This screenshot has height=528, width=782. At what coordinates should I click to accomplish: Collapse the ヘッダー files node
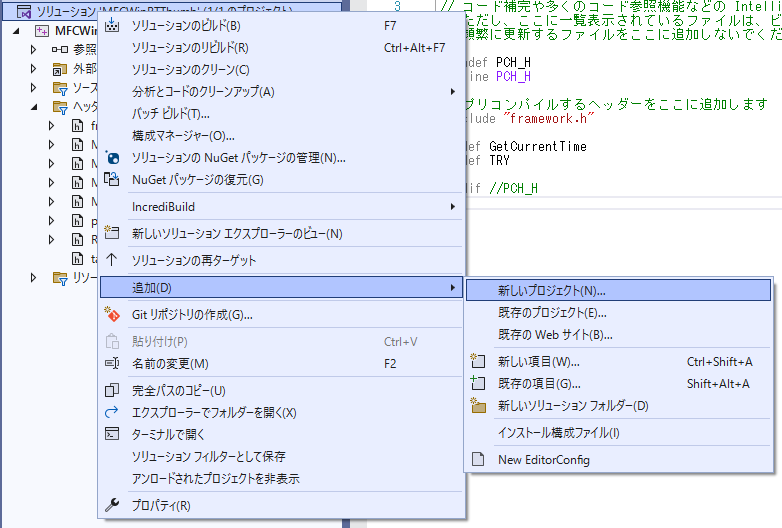point(34,107)
